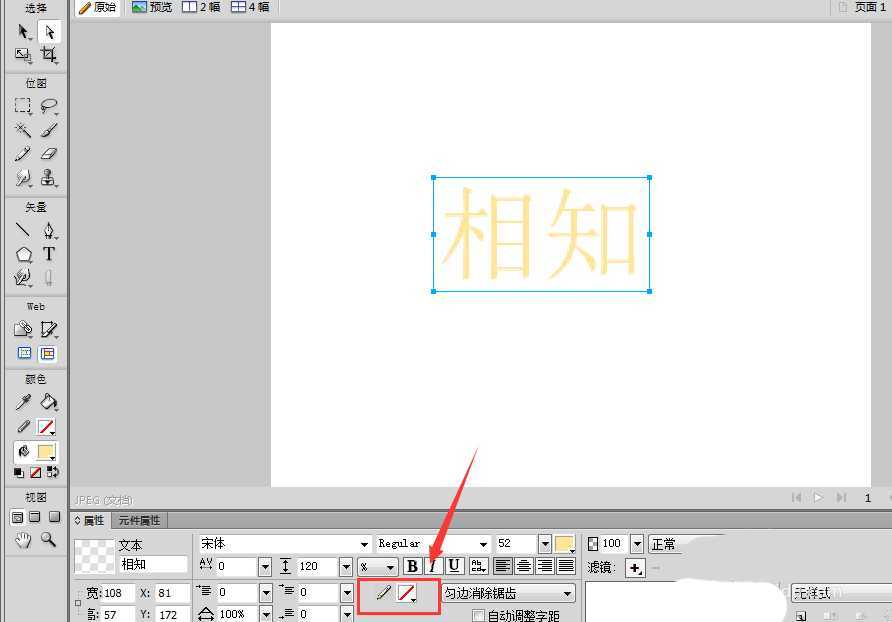This screenshot has height=622, width=892.
Task: Select the Crop tool
Action: (x=49, y=56)
